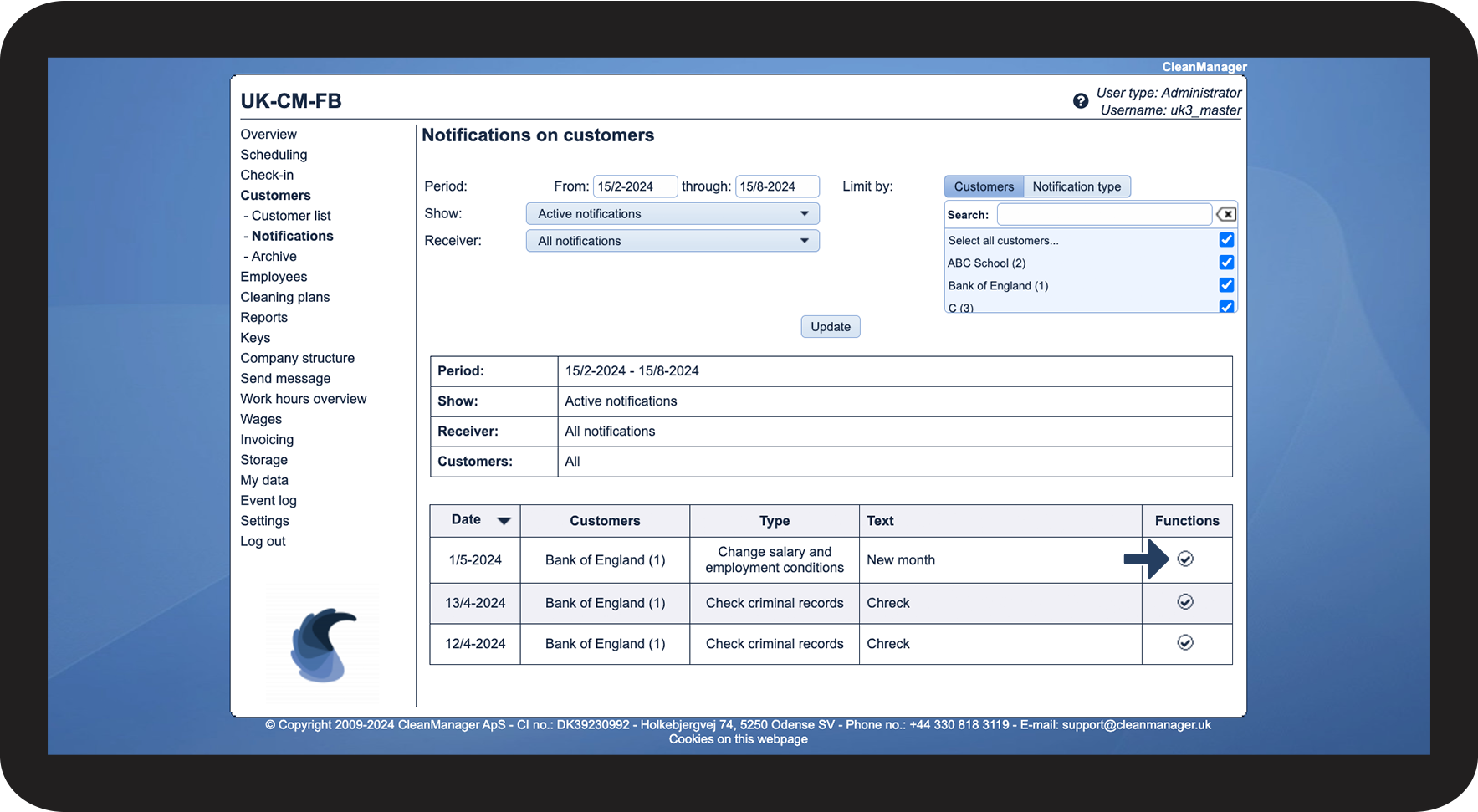Mark the 1/5-2024 New month notification done
The width and height of the screenshot is (1478, 812).
pos(1185,559)
